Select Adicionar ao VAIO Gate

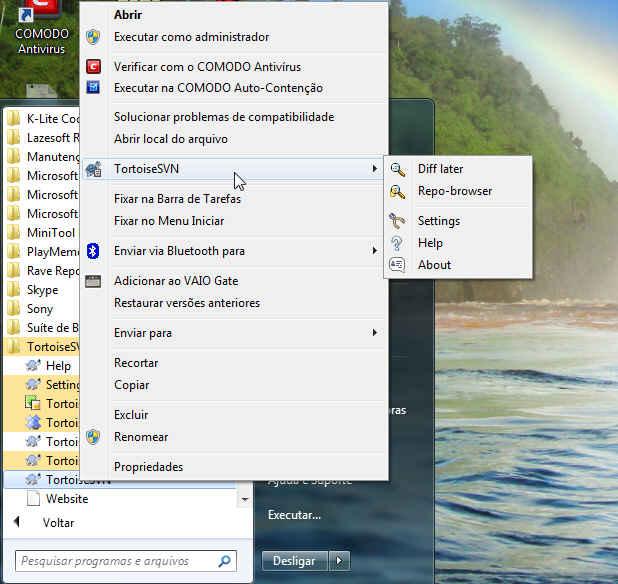coord(234,281)
